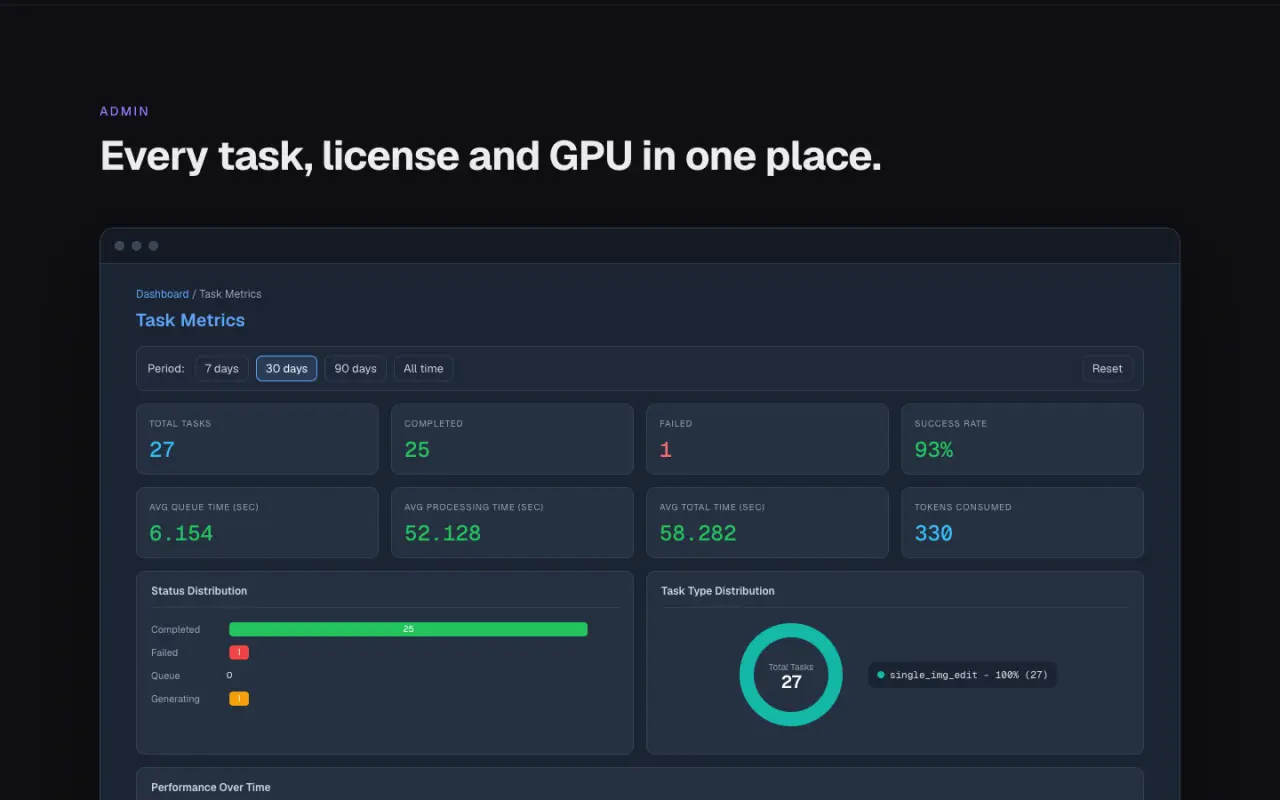Click the single_img_edit legend entry
Image resolution: width=1280 pixels, height=800 pixels.
pyautogui.click(x=963, y=675)
